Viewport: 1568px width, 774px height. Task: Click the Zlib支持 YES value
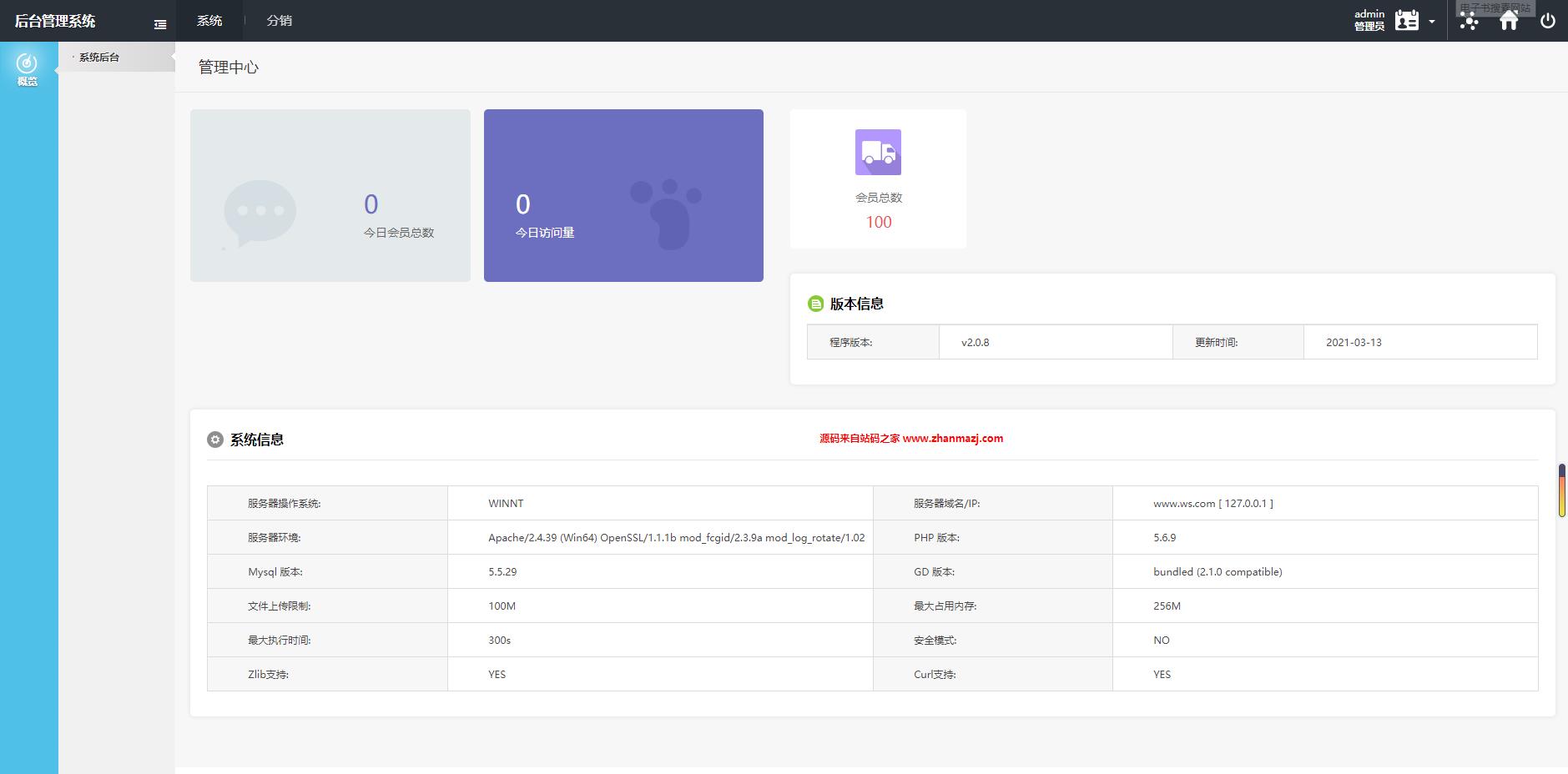(x=497, y=675)
